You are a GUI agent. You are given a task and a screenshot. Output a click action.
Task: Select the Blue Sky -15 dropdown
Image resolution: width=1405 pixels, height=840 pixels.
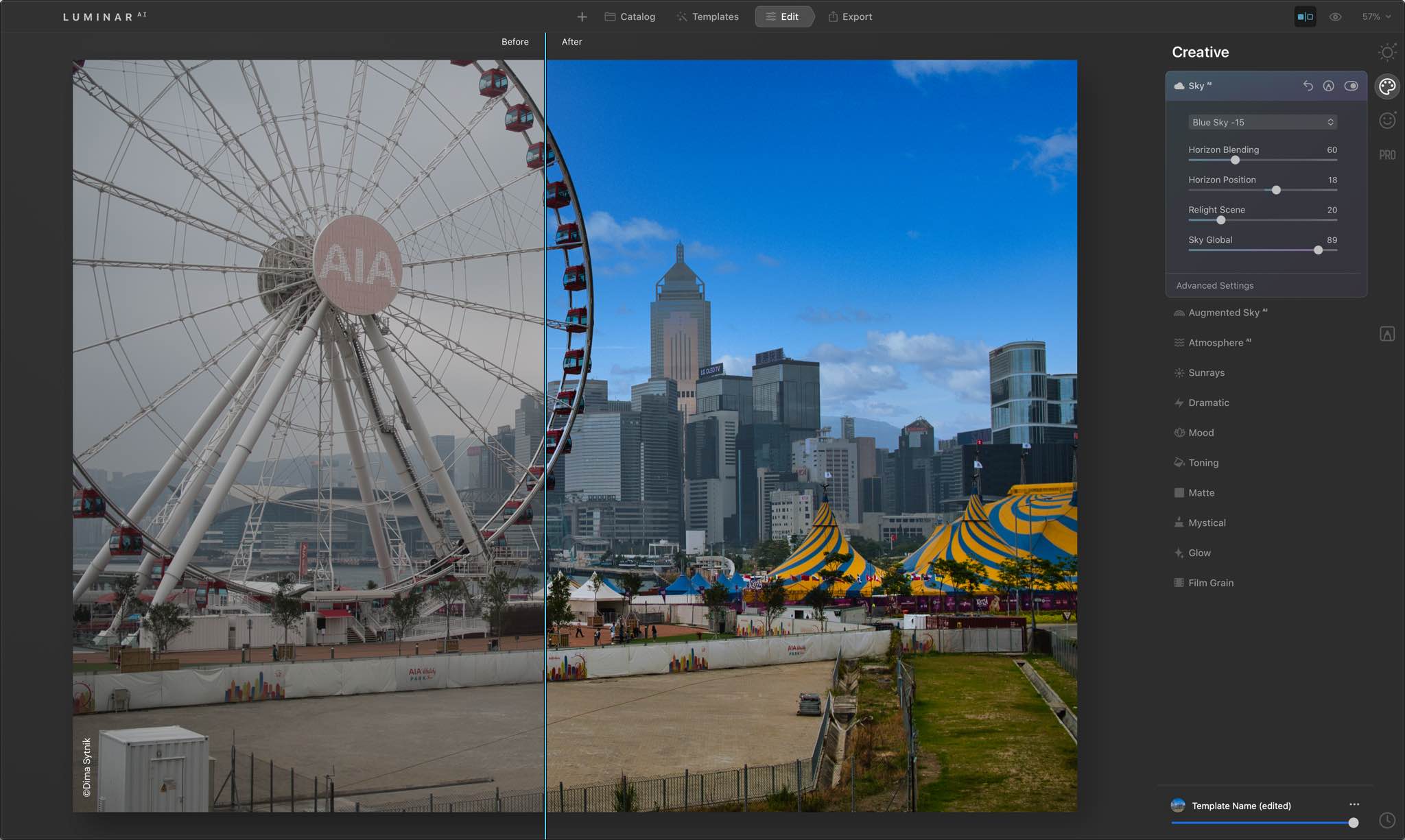tap(1262, 121)
